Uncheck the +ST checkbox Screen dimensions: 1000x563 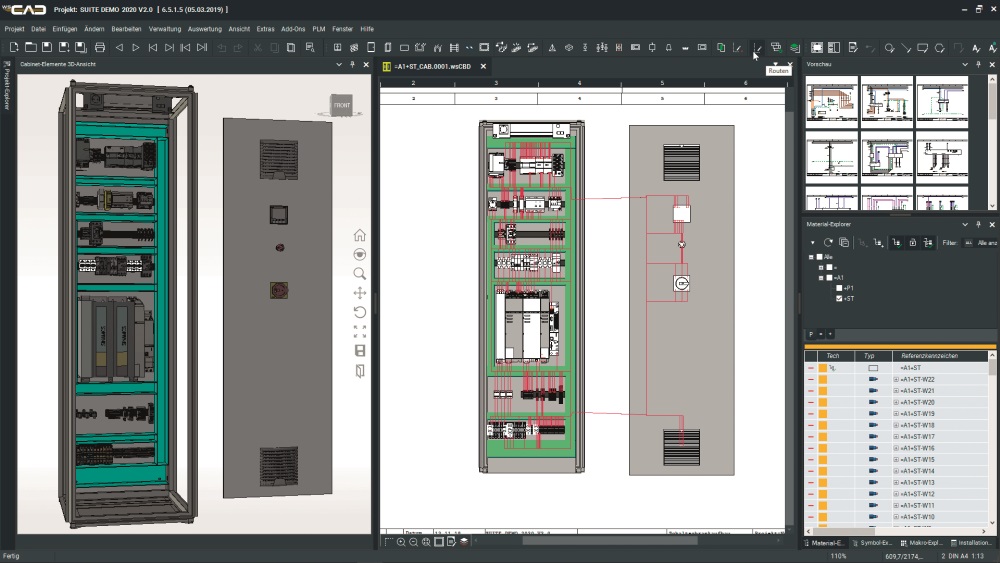[x=839, y=298]
